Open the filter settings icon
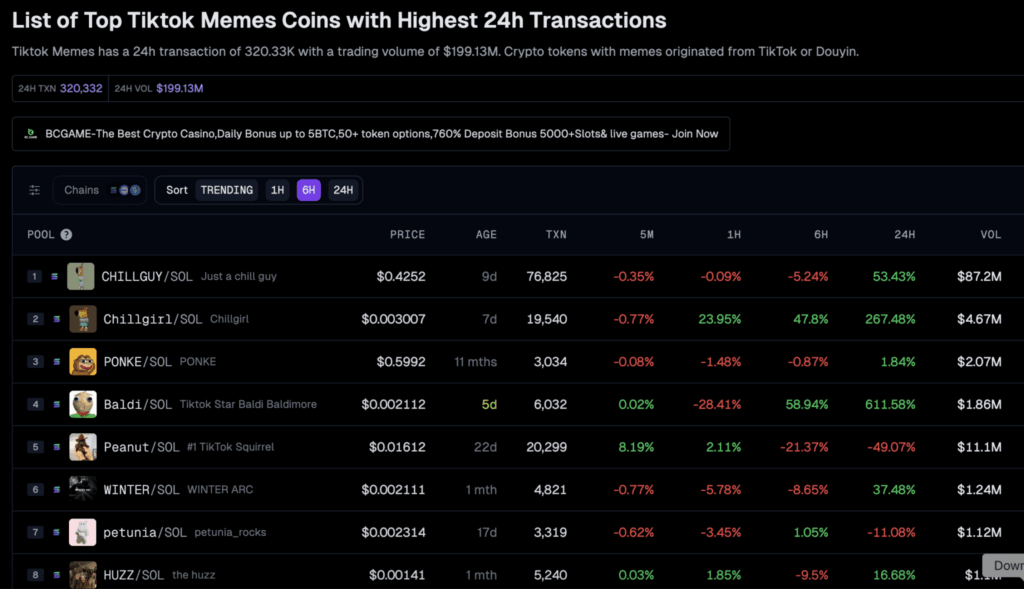Image resolution: width=1024 pixels, height=589 pixels. coord(34,189)
